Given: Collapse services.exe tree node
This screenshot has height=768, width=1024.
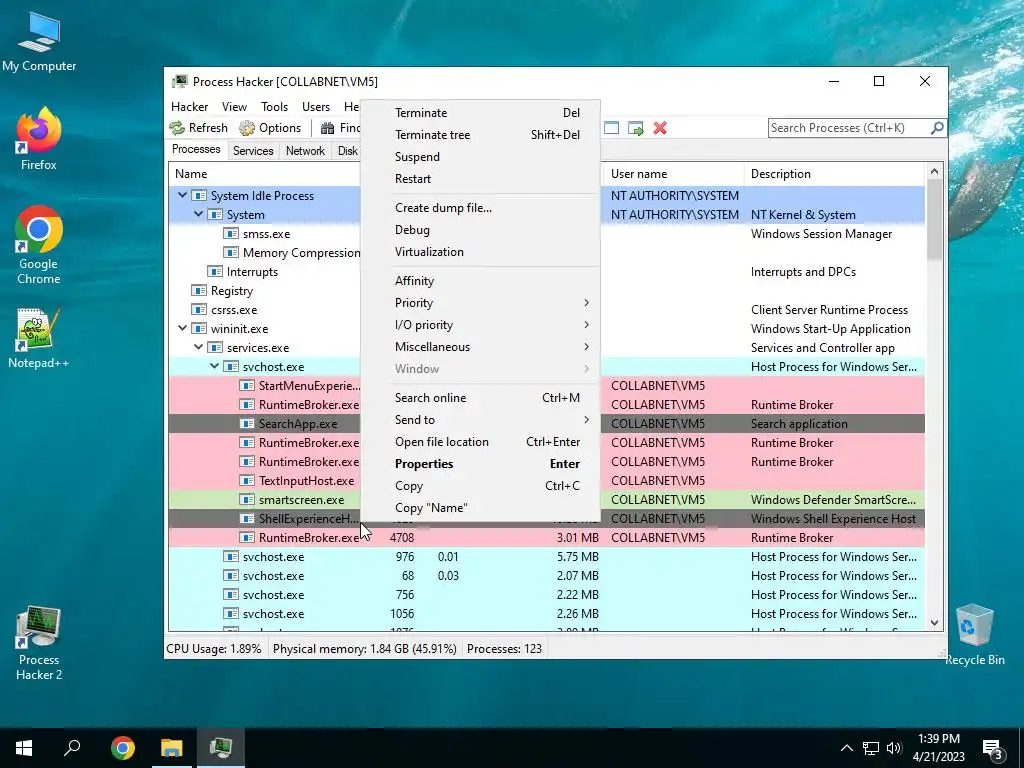Looking at the screenshot, I should [x=199, y=347].
